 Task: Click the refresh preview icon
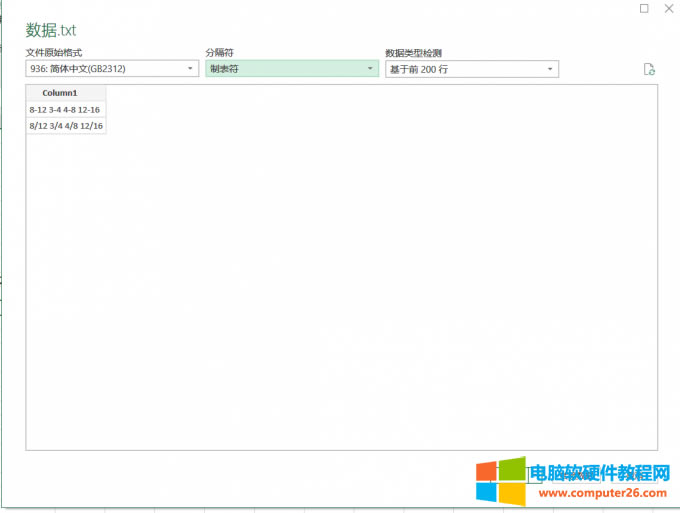[649, 69]
